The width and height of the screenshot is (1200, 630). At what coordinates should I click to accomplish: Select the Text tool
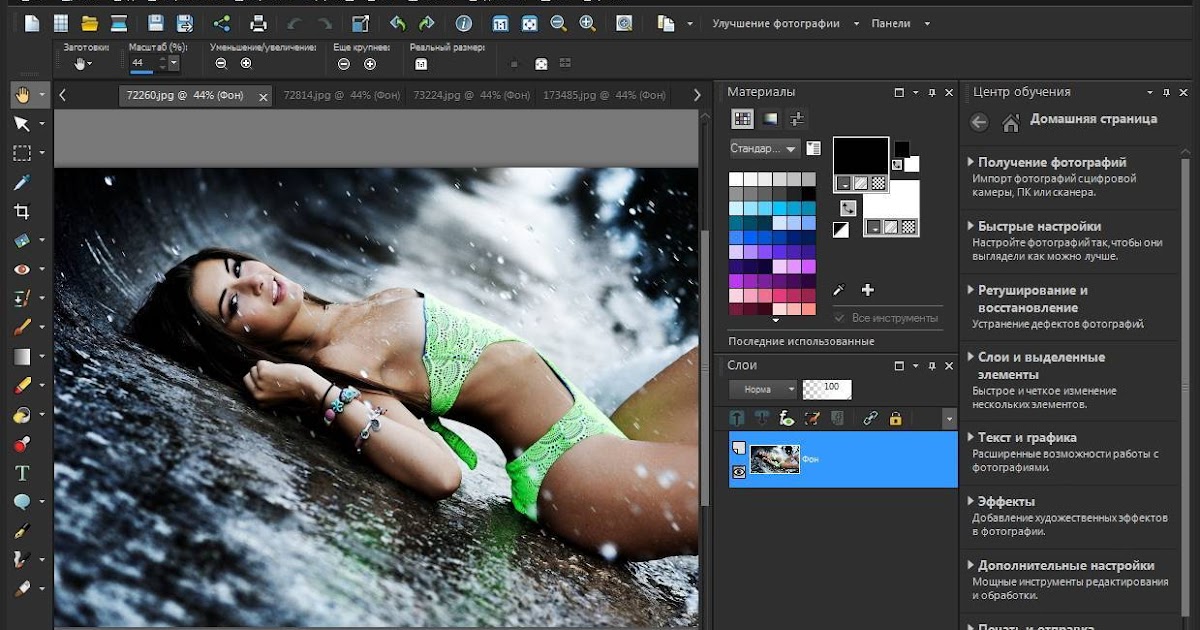pos(21,472)
